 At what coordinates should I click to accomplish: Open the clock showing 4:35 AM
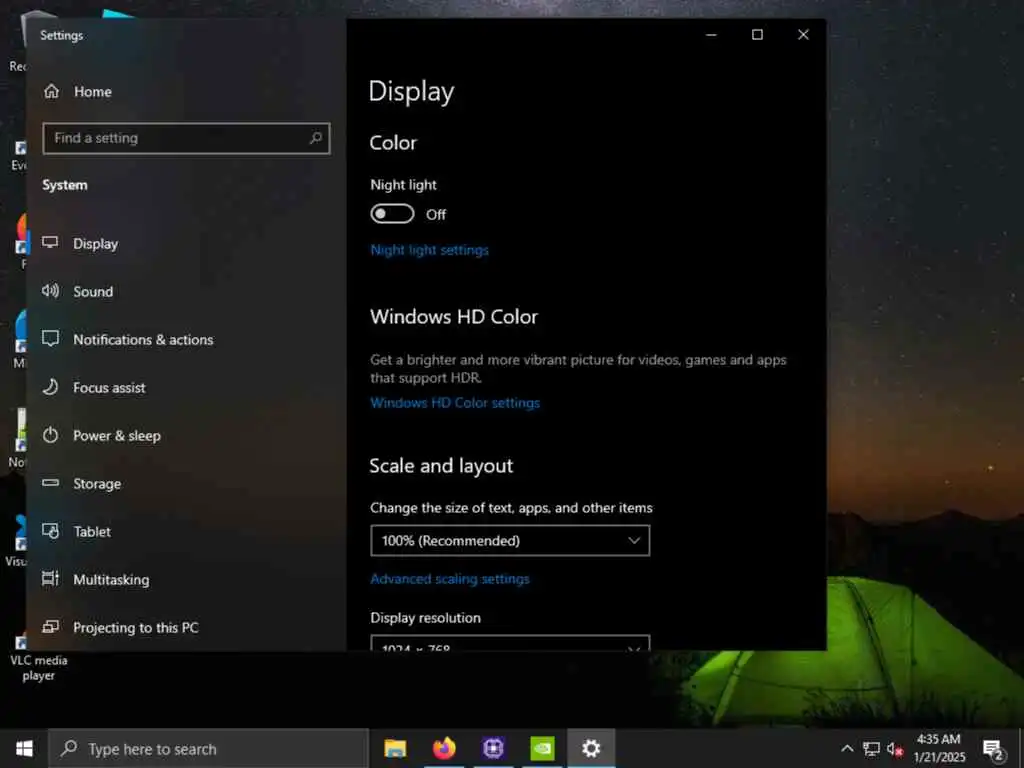click(938, 748)
